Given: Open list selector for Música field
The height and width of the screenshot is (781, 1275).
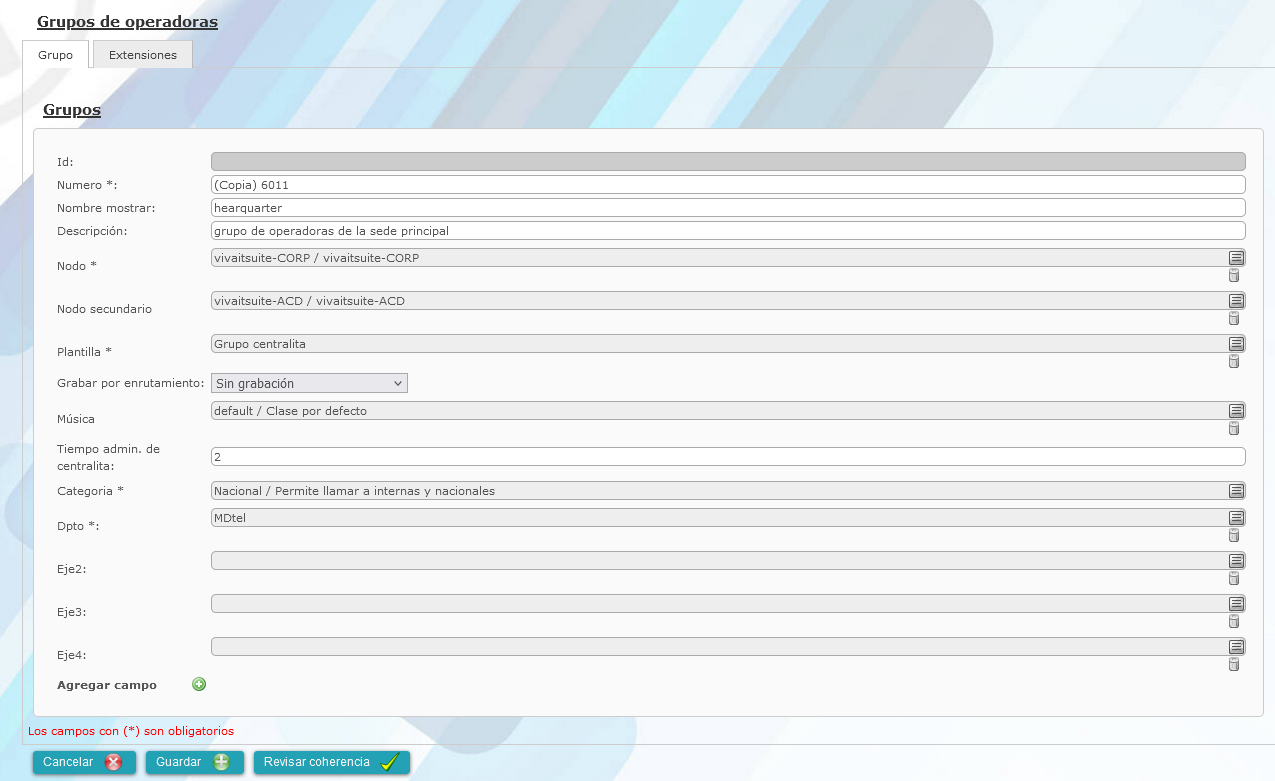Looking at the screenshot, I should tap(1236, 411).
